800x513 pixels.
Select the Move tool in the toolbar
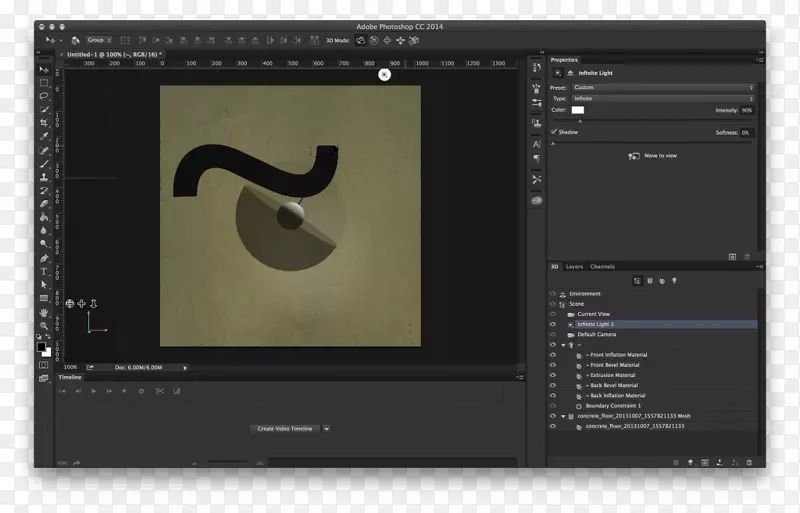click(44, 69)
